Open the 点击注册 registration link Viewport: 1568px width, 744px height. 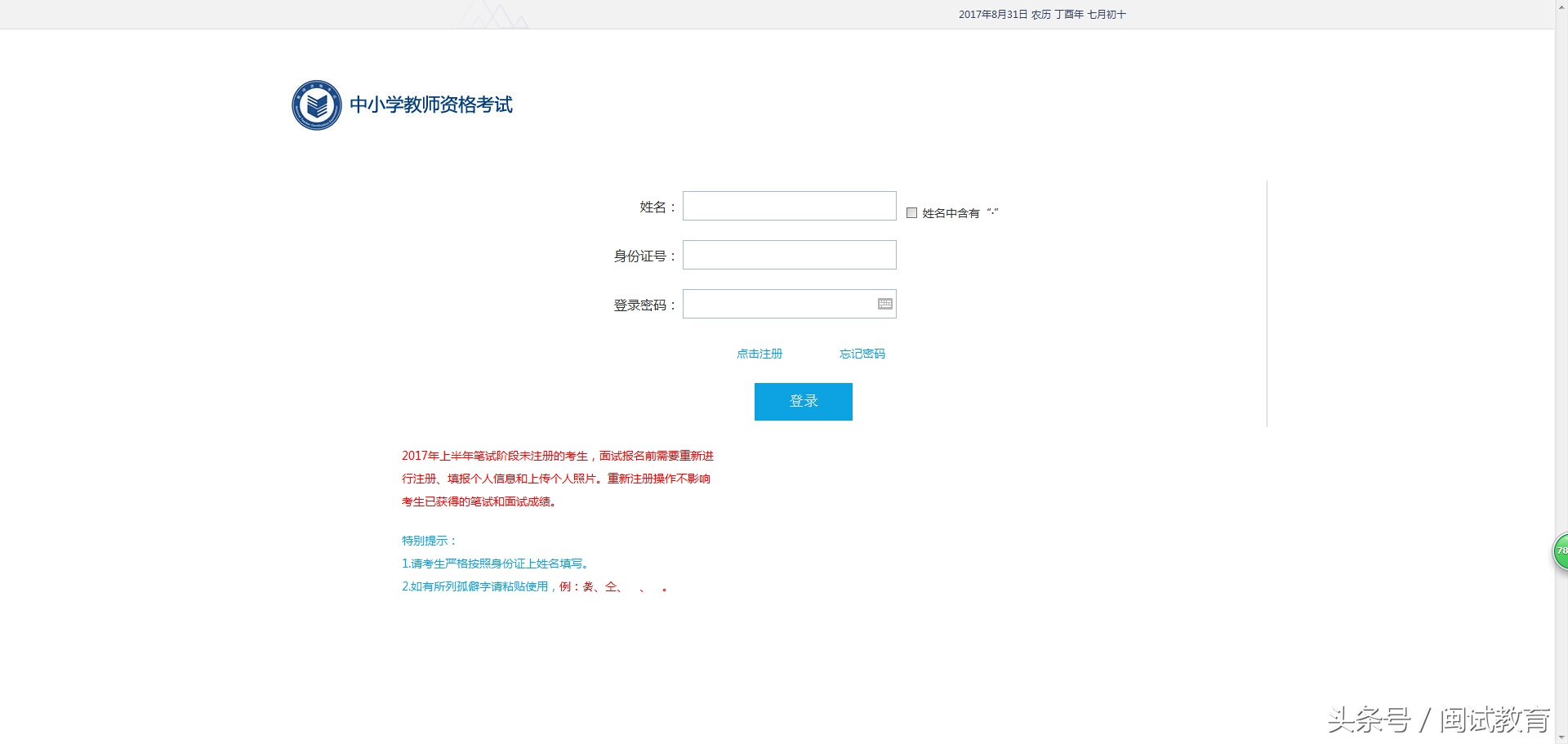pos(760,354)
